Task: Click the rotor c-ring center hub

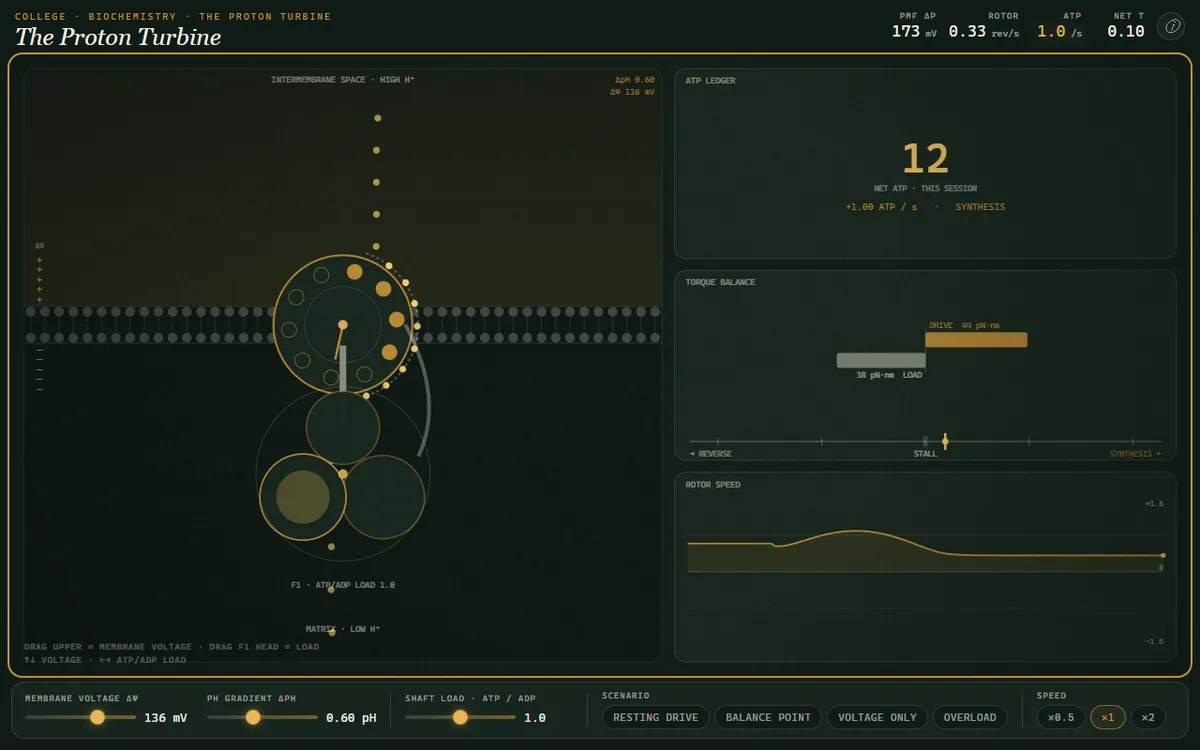Action: click(343, 325)
